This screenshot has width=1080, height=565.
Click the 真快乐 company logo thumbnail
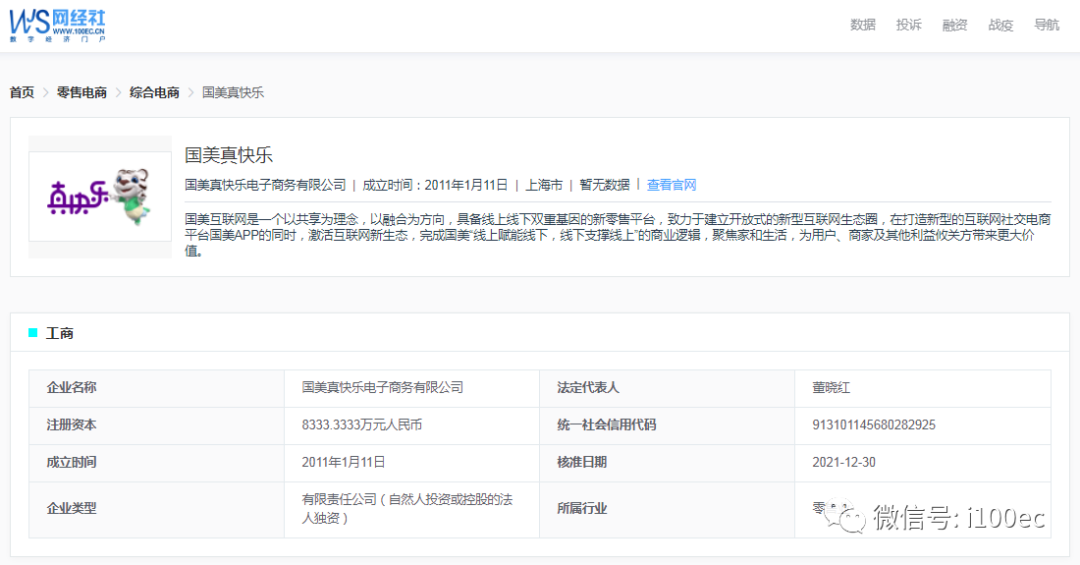coord(100,197)
